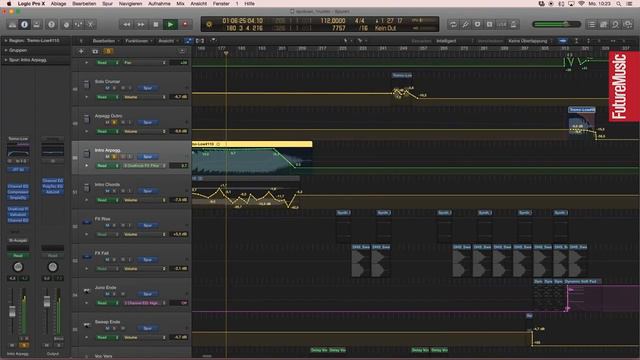Open the media Browsers button
The image size is (640, 360).
(x=628, y=24)
